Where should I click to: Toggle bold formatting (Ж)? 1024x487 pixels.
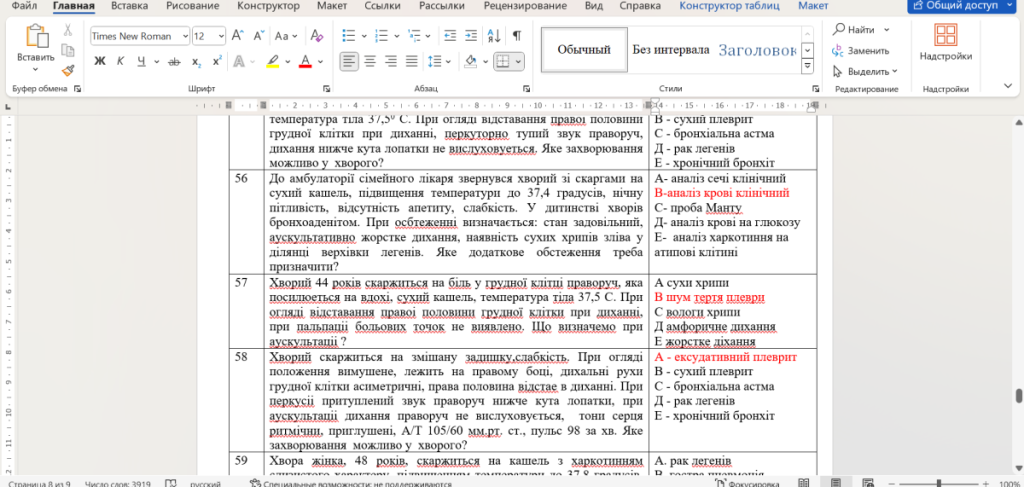(x=99, y=61)
